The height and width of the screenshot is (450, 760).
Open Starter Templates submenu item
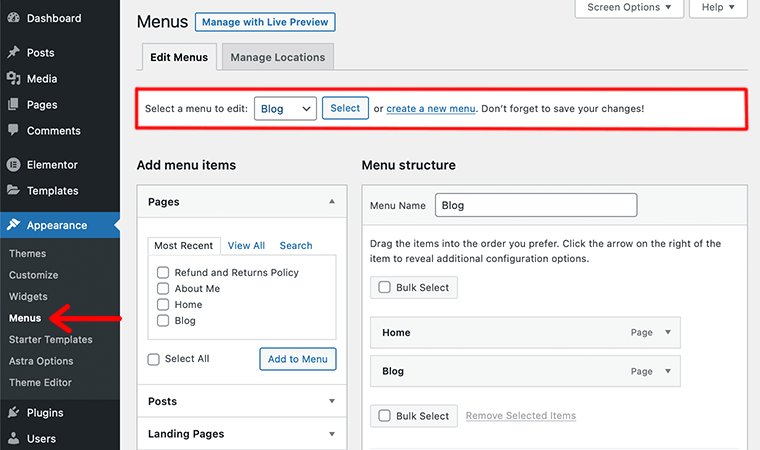click(x=50, y=339)
